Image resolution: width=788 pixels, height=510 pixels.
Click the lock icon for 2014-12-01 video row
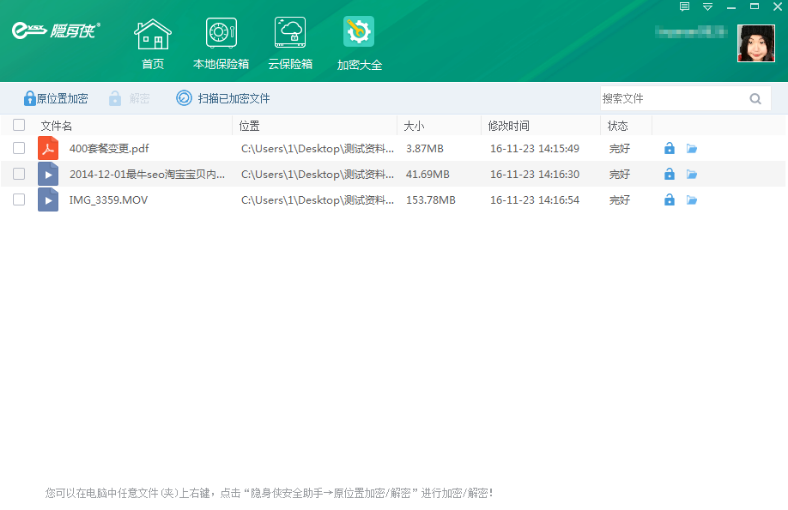pos(669,174)
